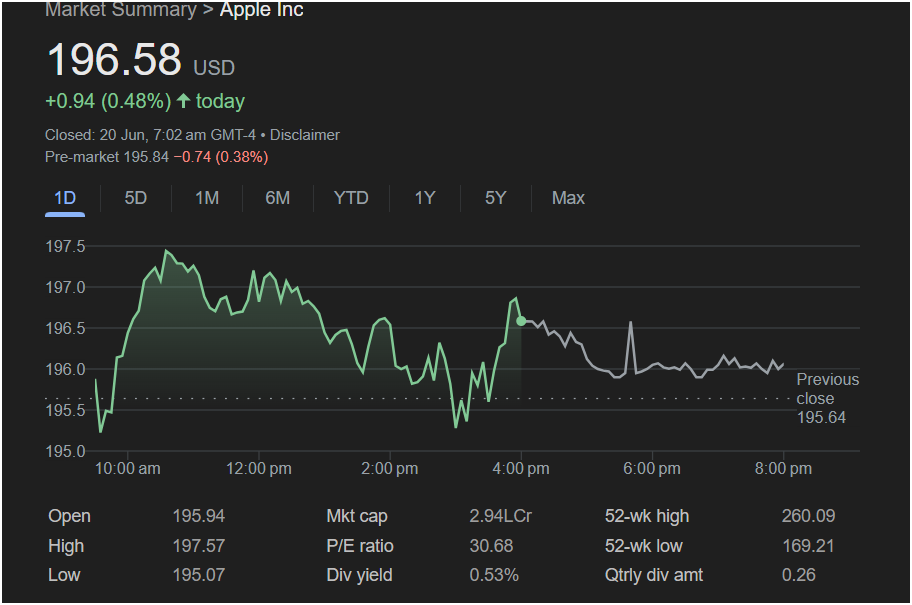The width and height of the screenshot is (912, 605).
Task: Open the Market Summary breadcrumb link
Action: [x=121, y=10]
